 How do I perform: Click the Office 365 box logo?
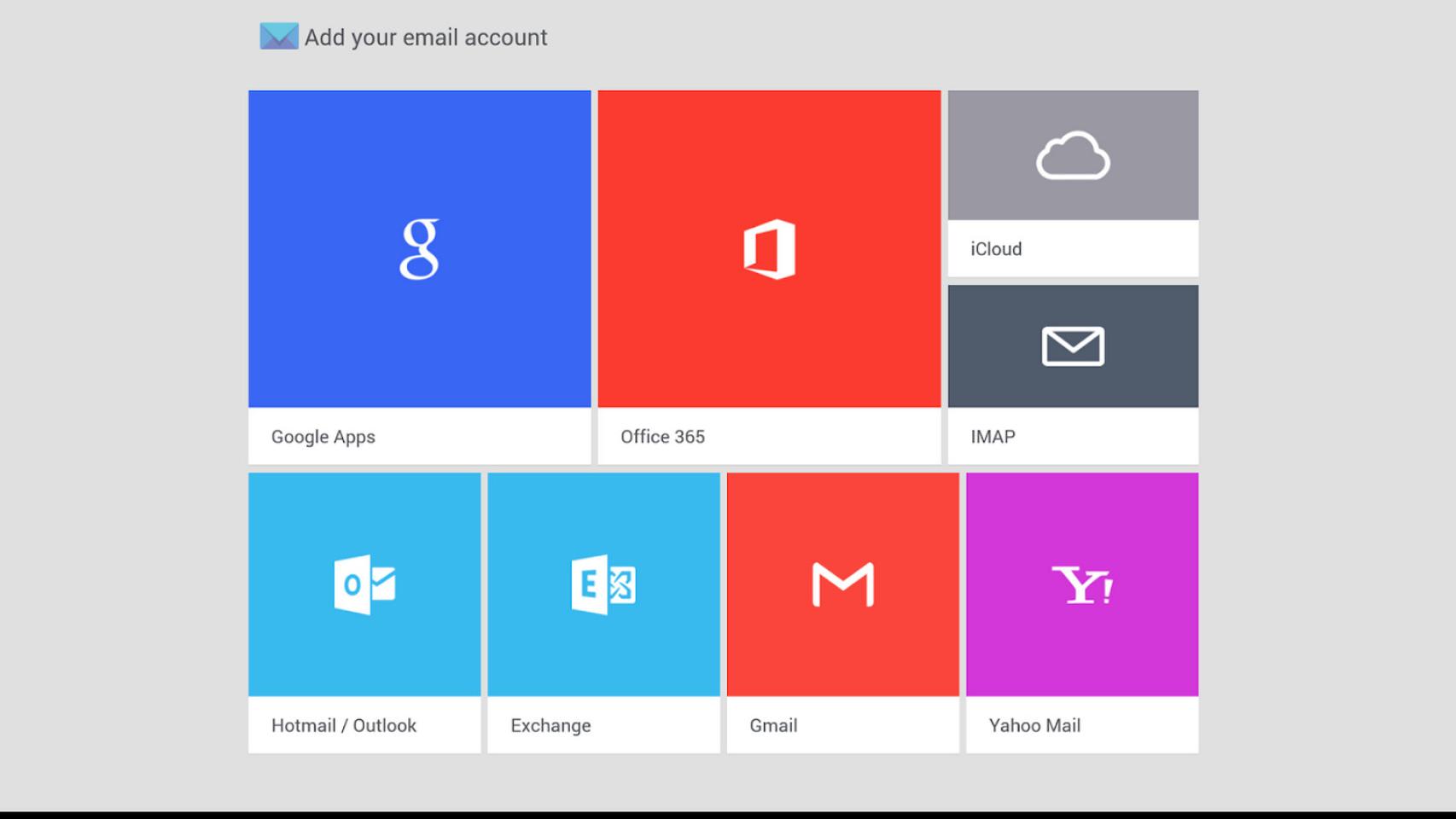(769, 250)
